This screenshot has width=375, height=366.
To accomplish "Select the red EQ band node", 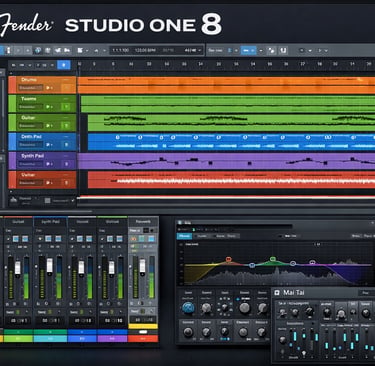I will [228, 259].
